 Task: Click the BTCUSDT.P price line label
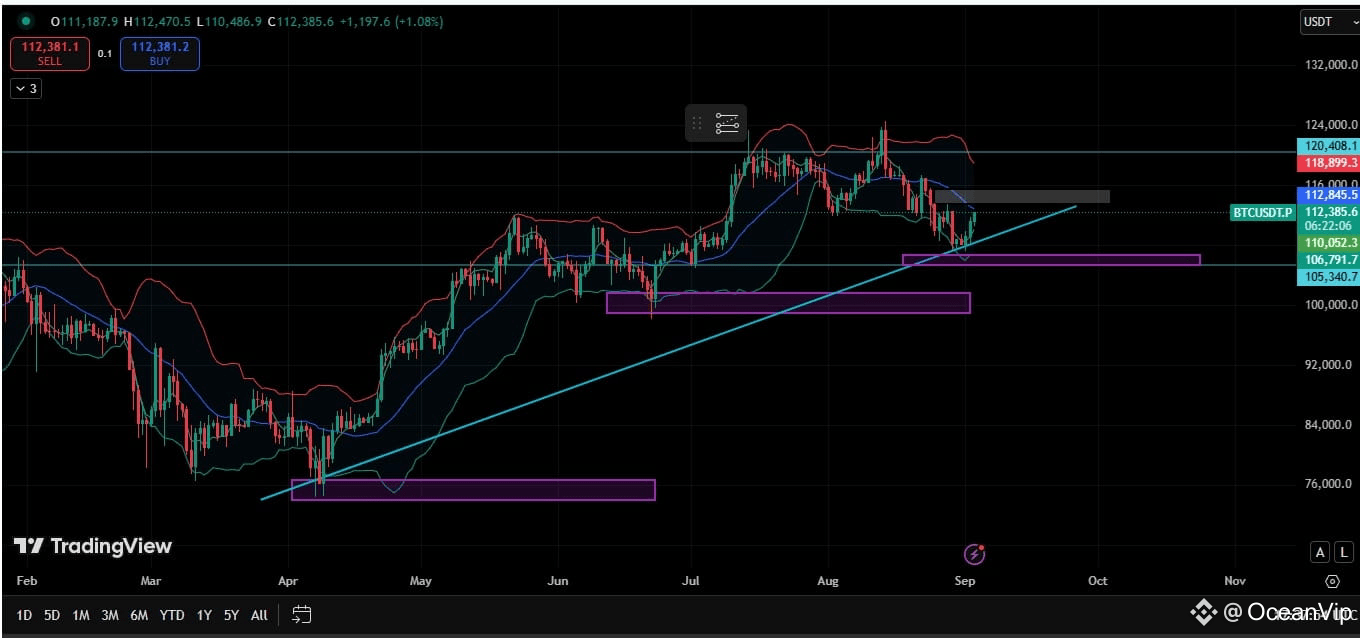1262,212
